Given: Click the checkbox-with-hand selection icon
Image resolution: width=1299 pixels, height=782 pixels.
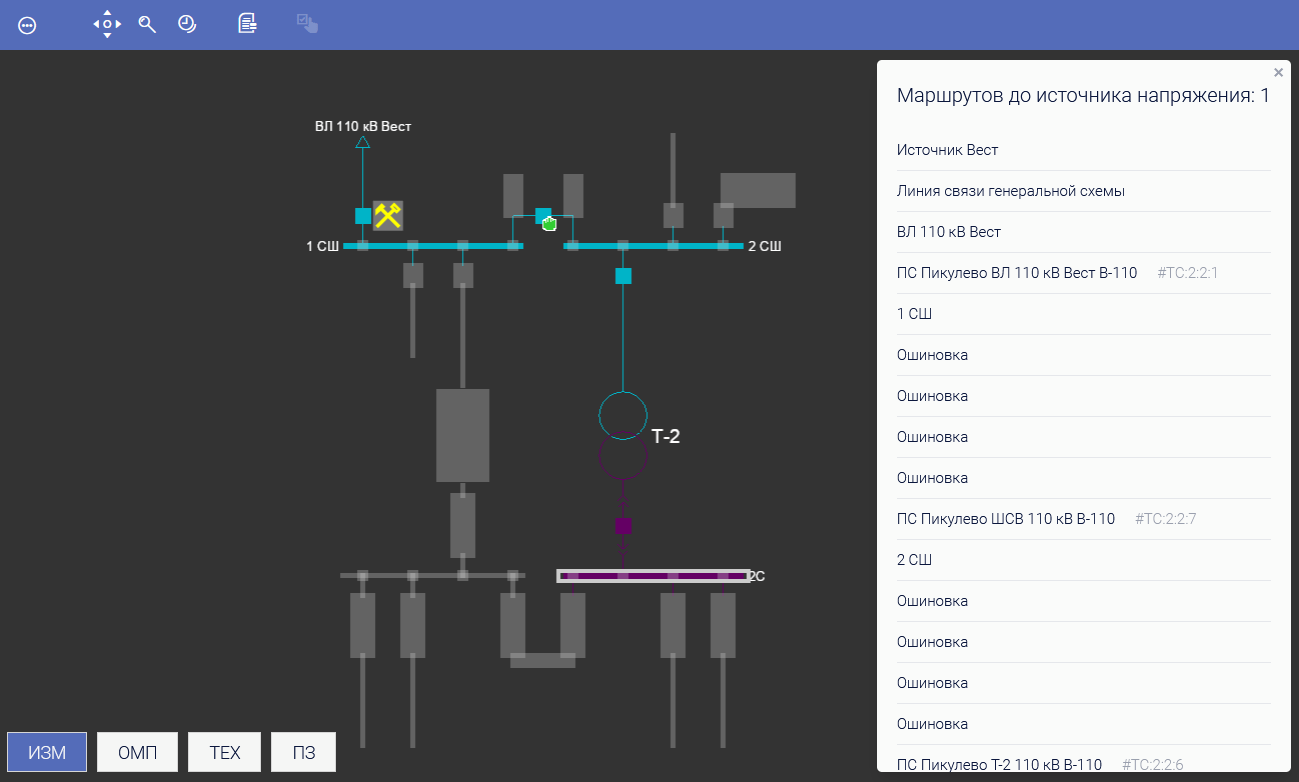Looking at the screenshot, I should pyautogui.click(x=307, y=24).
